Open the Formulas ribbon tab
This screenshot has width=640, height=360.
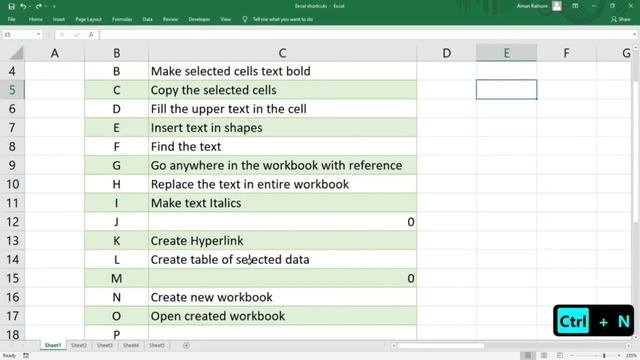(122, 19)
